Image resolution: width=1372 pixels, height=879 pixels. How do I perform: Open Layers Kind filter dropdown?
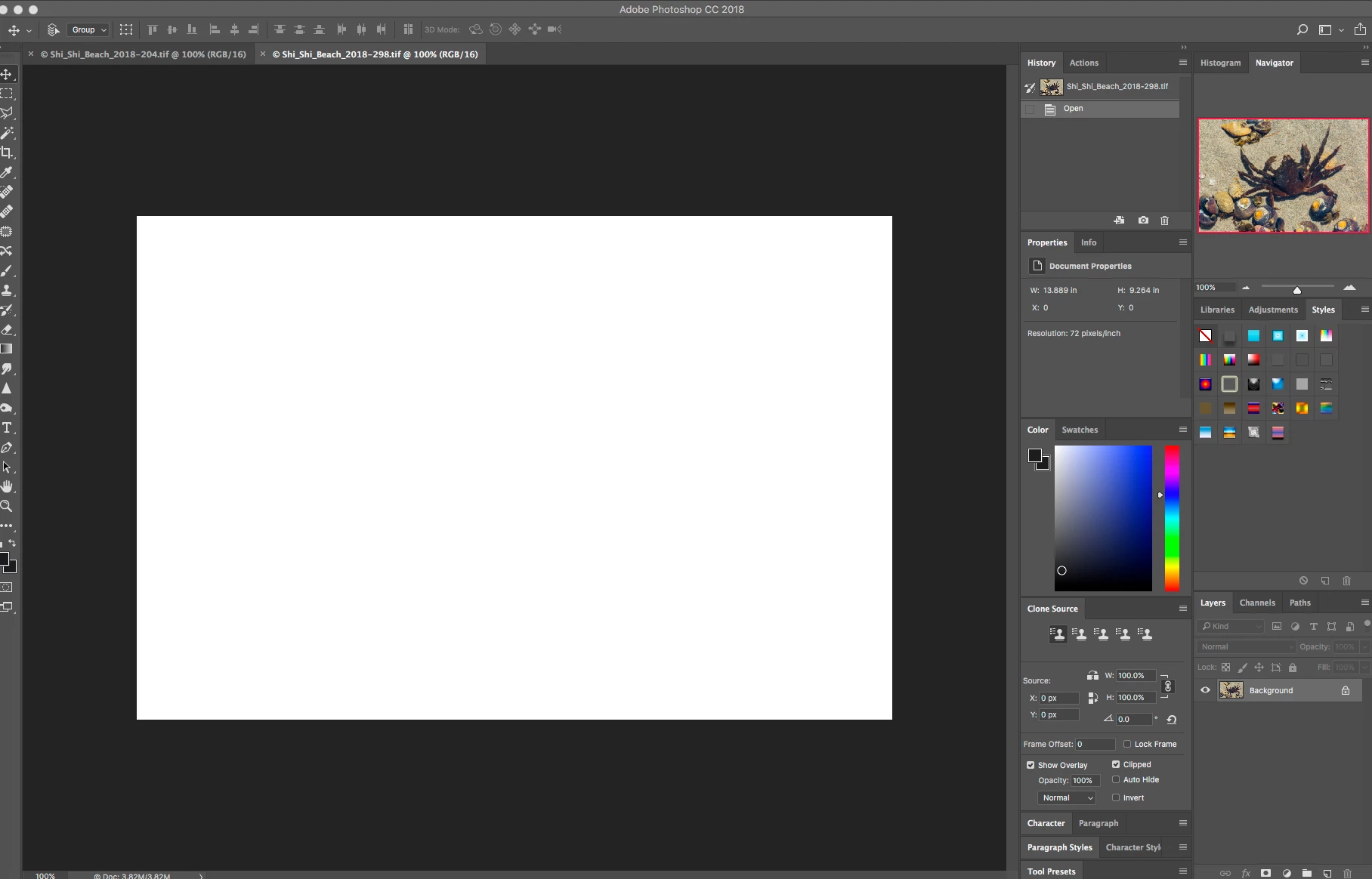[1230, 626]
